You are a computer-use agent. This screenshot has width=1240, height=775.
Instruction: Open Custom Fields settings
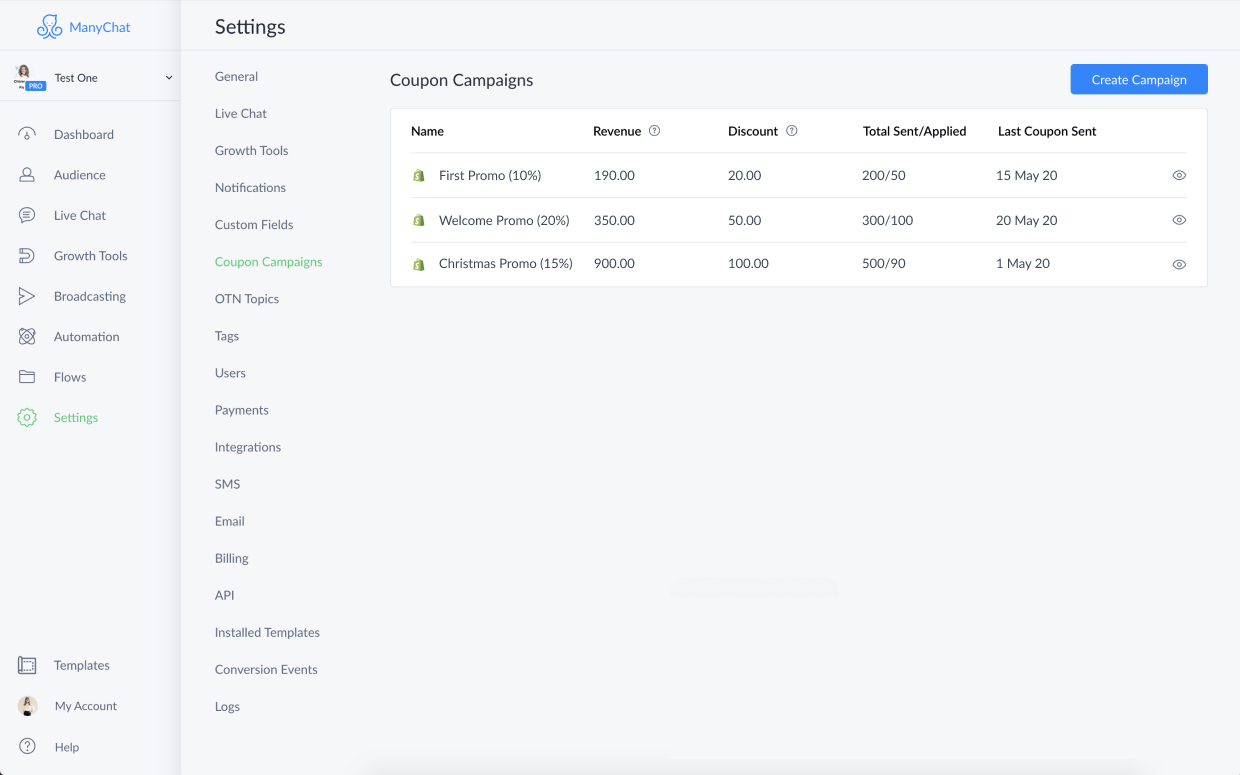coord(254,225)
